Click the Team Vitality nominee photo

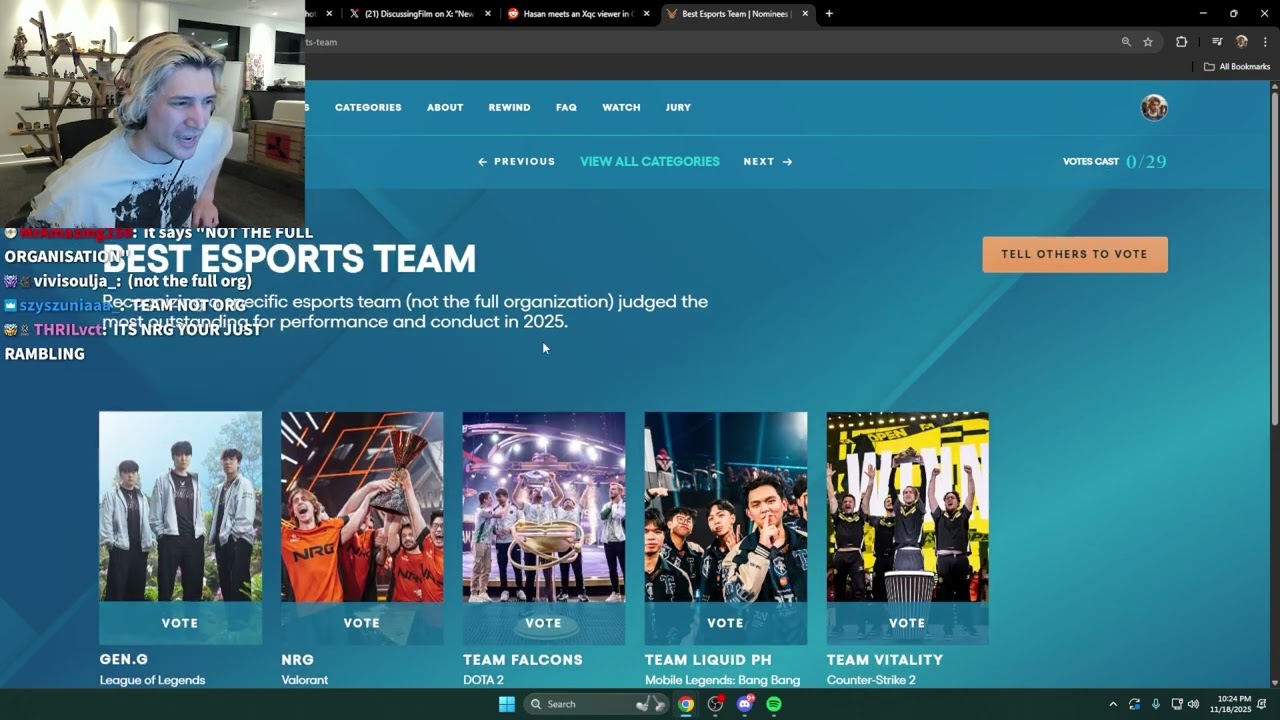coord(908,507)
